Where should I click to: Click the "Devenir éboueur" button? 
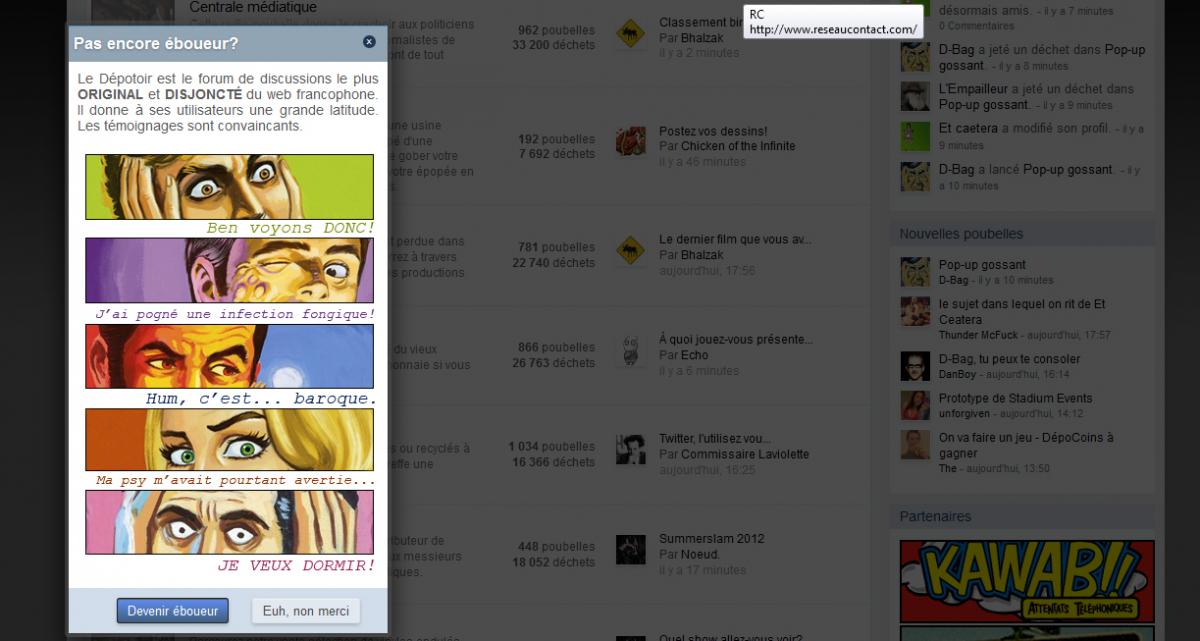point(173,611)
